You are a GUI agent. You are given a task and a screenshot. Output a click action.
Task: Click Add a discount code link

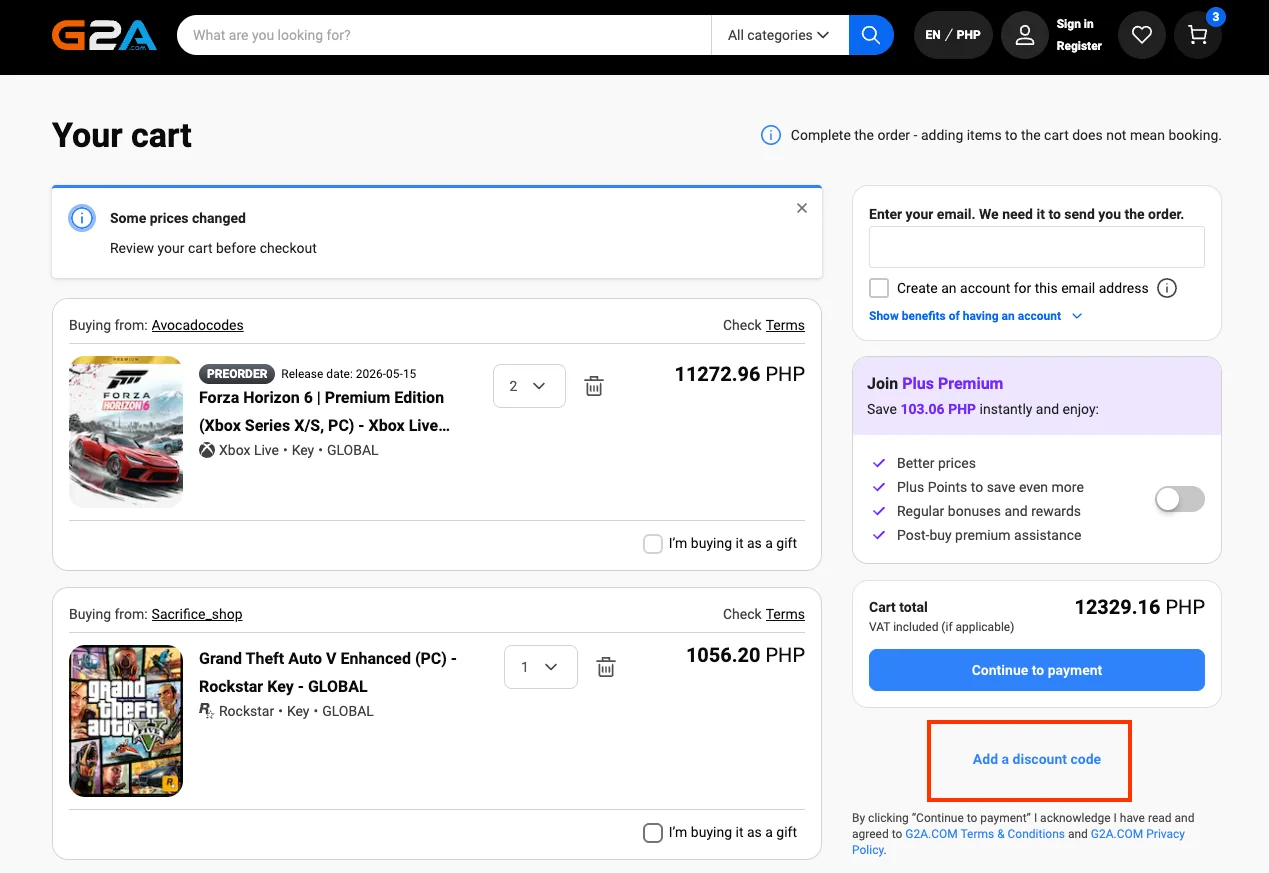[x=1037, y=759]
